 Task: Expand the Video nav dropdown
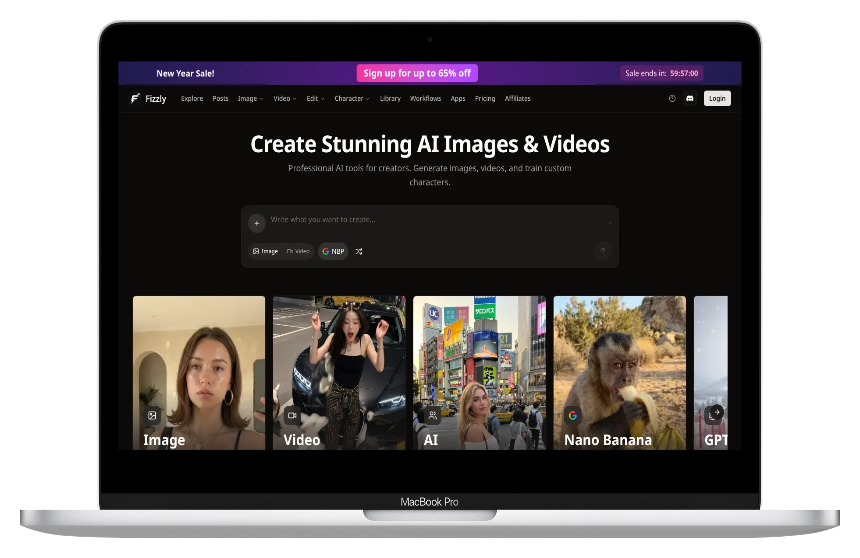(x=285, y=99)
